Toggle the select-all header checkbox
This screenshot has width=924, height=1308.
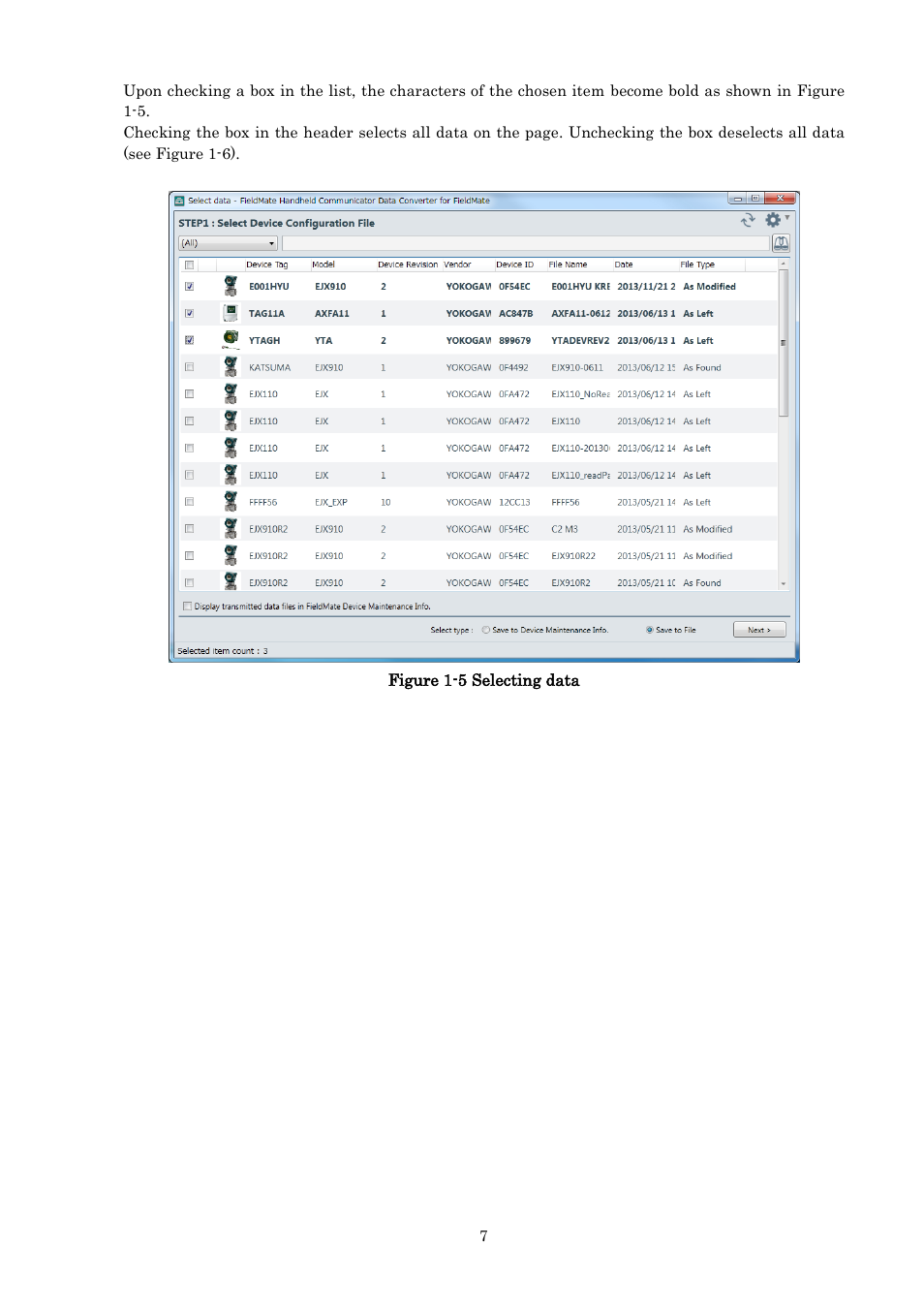tap(189, 265)
